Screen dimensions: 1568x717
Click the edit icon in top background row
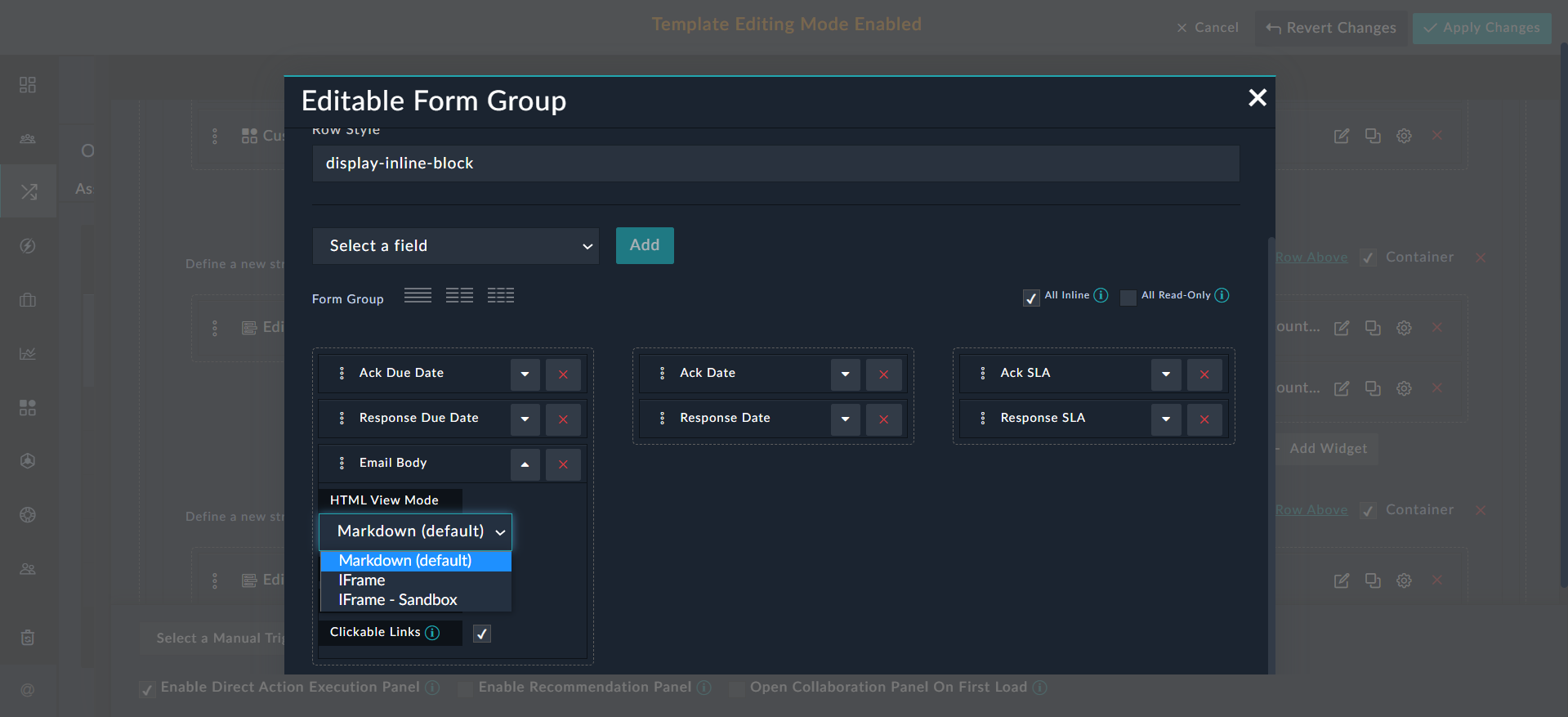(x=1342, y=136)
